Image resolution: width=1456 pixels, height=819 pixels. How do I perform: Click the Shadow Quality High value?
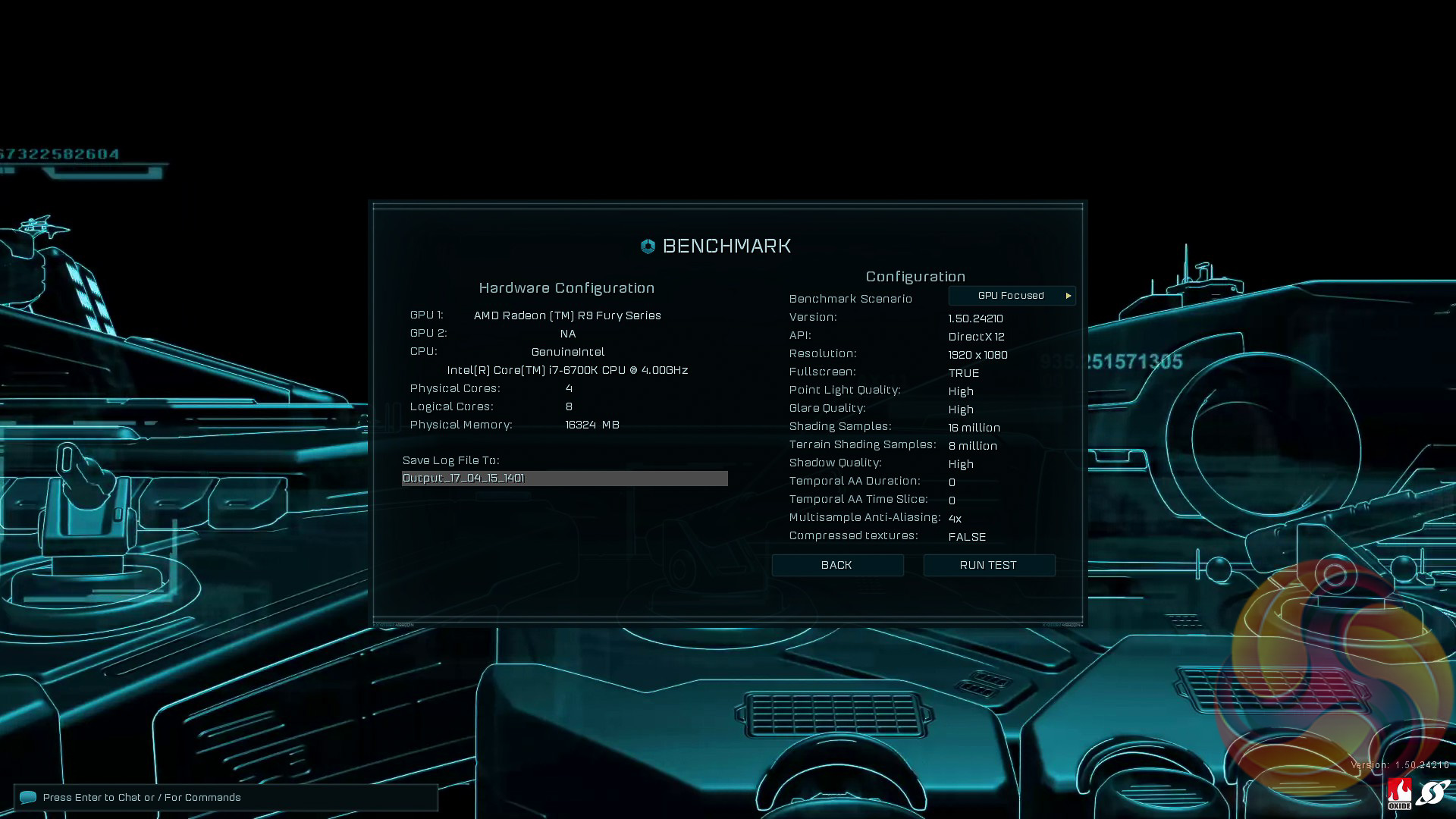click(961, 464)
